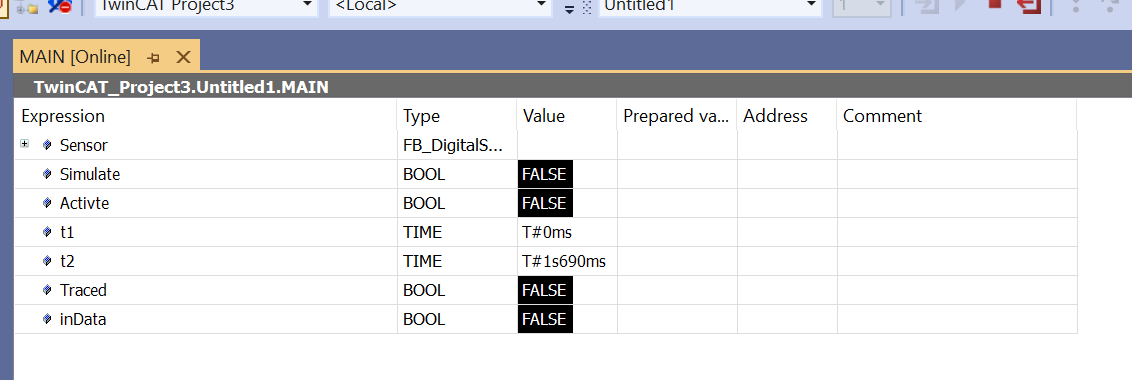The height and width of the screenshot is (380, 1132).
Task: Click the Prepared value cell for t2
Action: pos(676,261)
